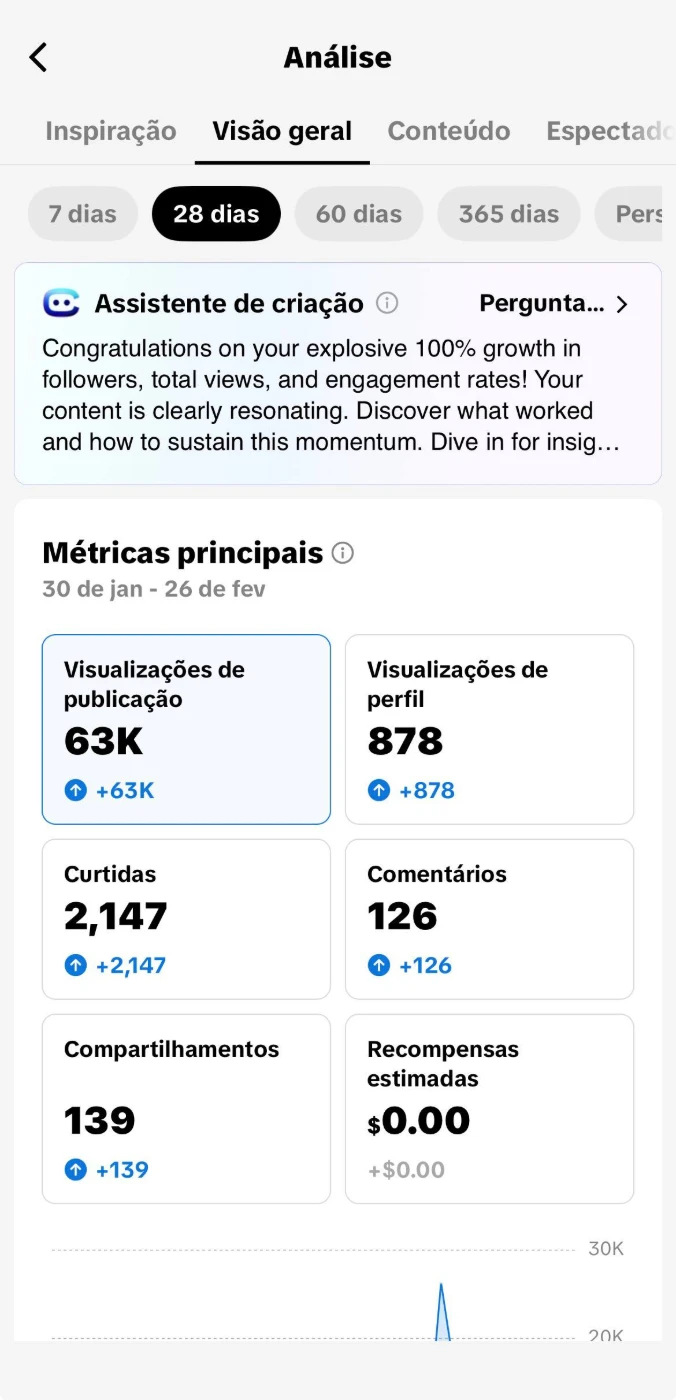Open the Inspiração tab
Screen dimensions: 676x1400
tap(110, 131)
